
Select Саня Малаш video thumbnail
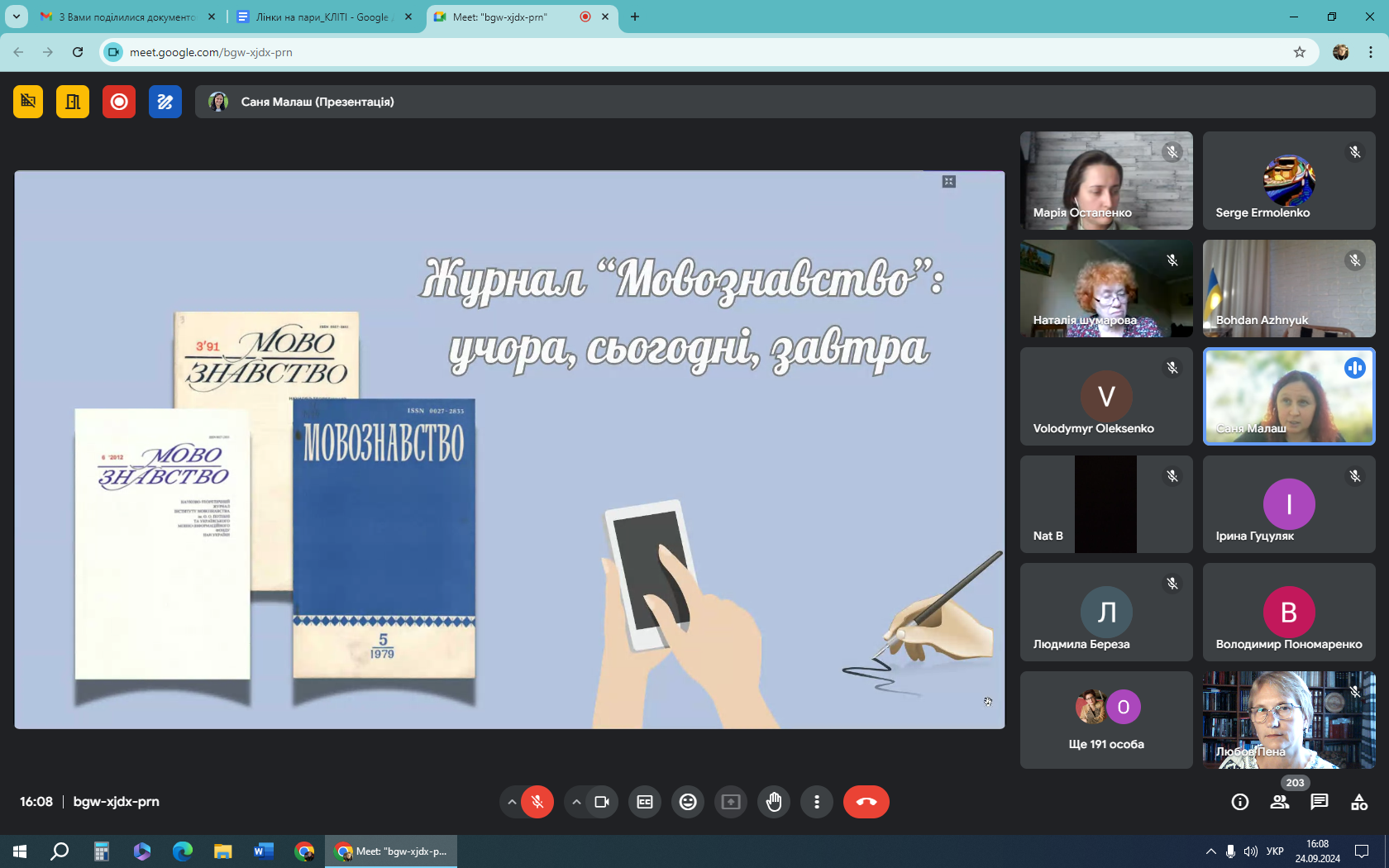tap(1288, 397)
